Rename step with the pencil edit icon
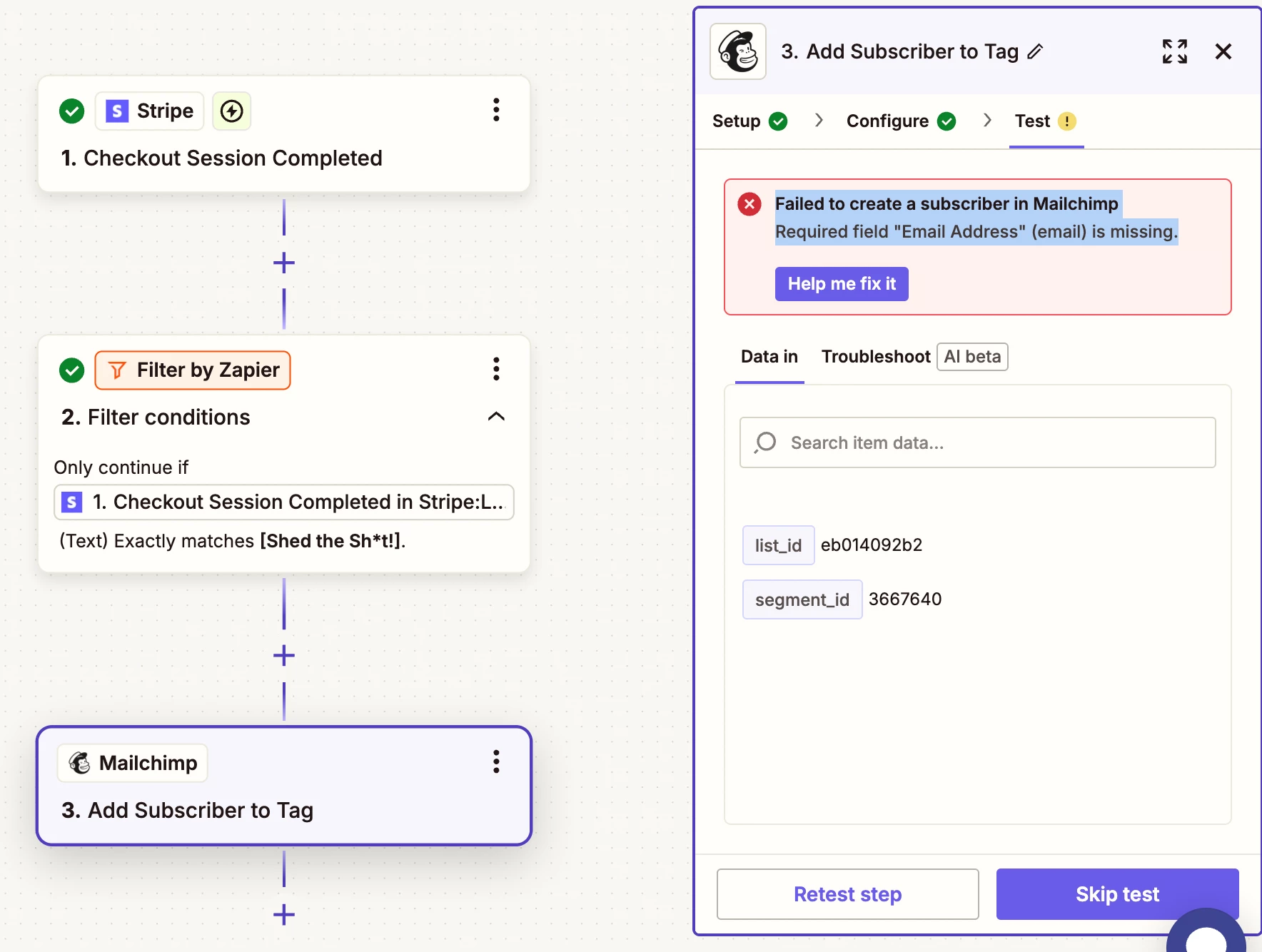This screenshot has height=952, width=1262. click(x=1035, y=51)
